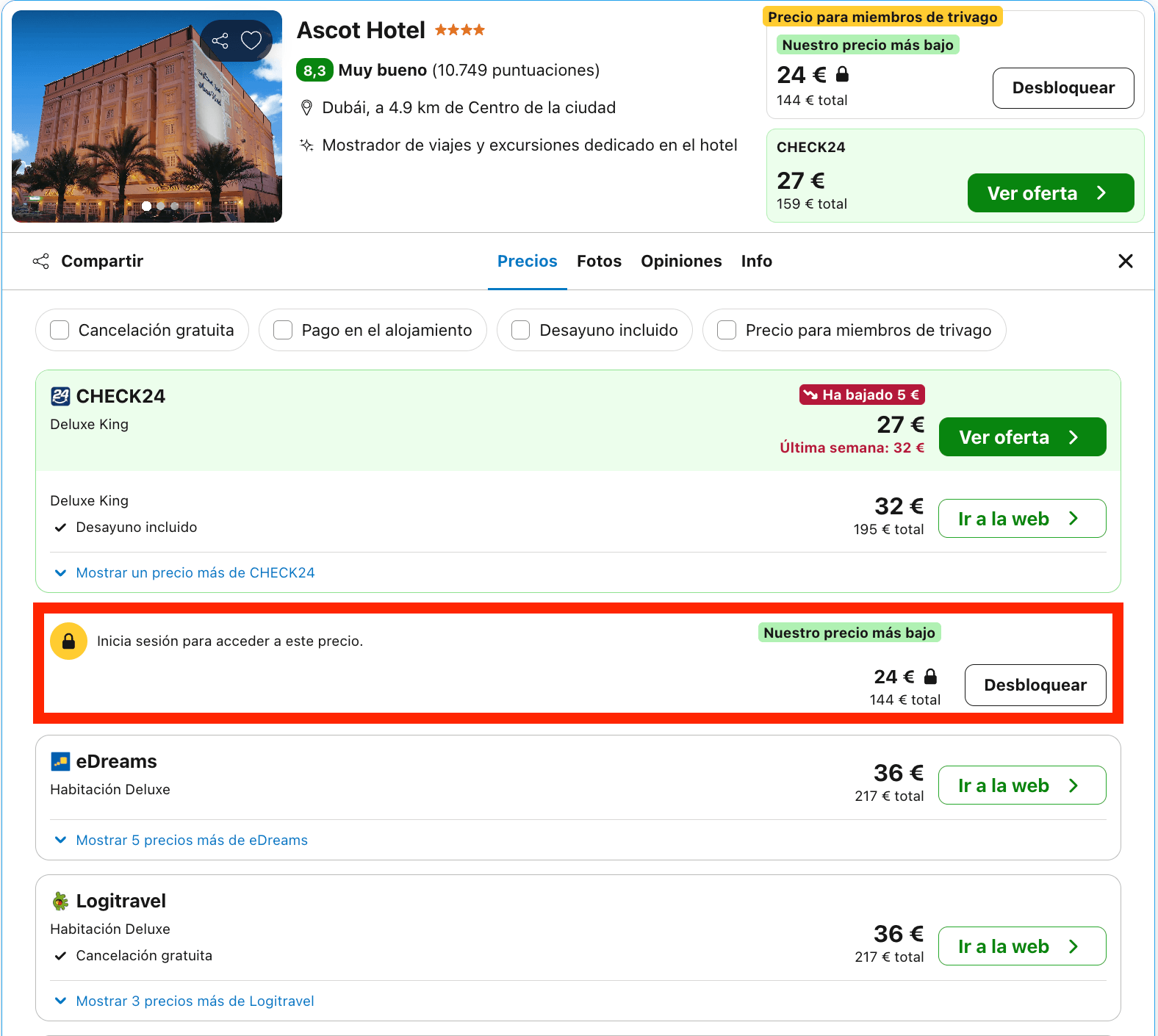
Task: Click the location pin icon near Dubái
Action: tap(307, 108)
